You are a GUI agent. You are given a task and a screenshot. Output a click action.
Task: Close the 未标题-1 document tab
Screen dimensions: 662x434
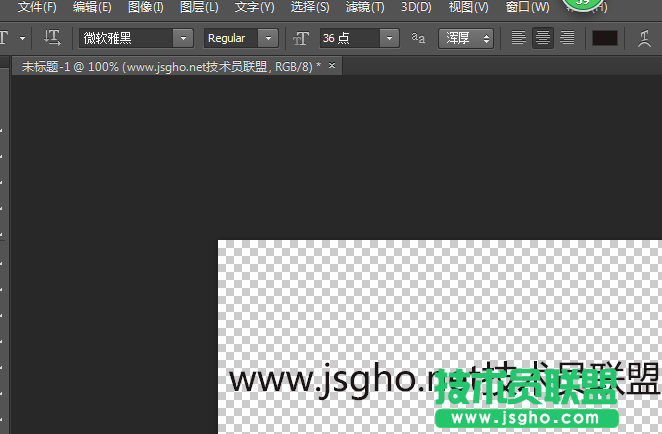point(332,65)
